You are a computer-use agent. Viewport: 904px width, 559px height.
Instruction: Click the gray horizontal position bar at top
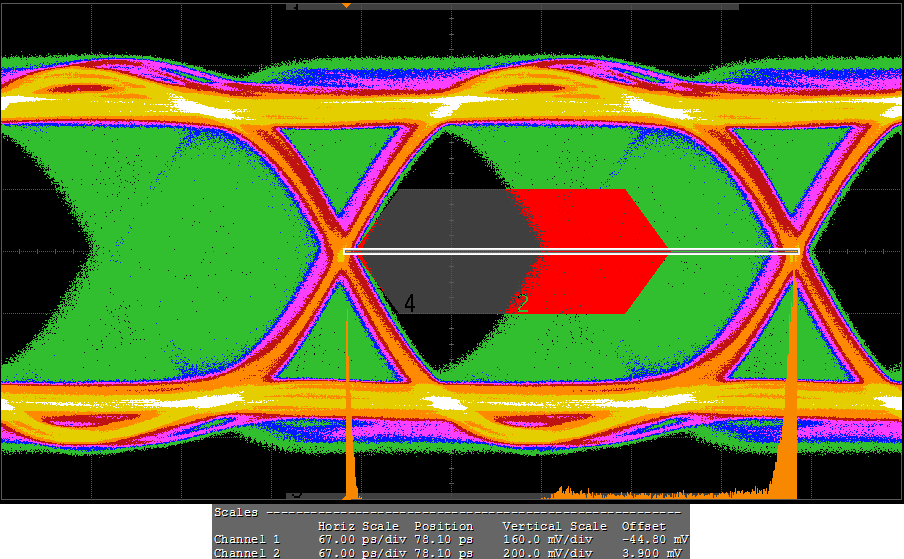[x=520, y=6]
